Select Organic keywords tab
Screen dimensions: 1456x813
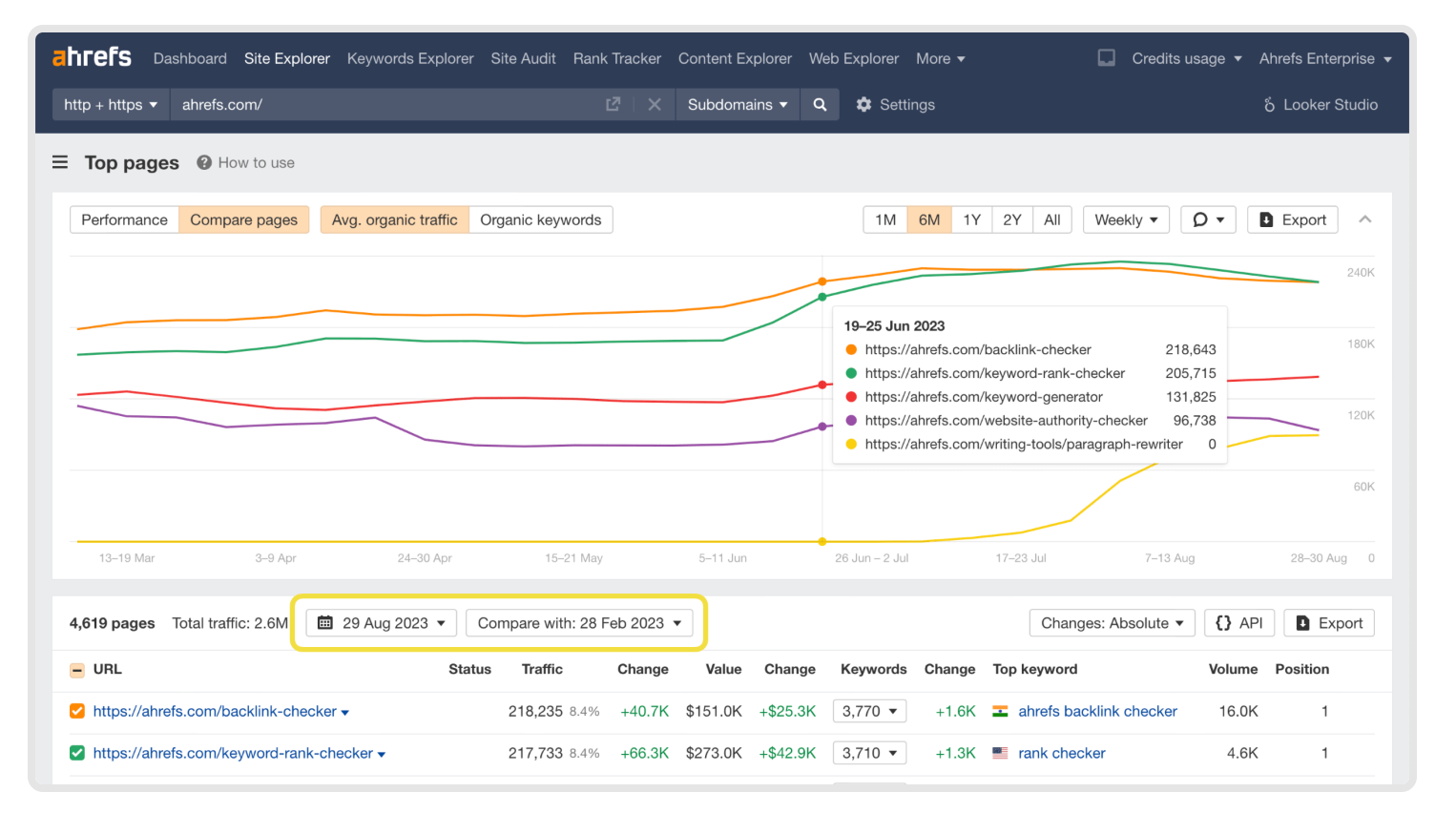pos(541,219)
